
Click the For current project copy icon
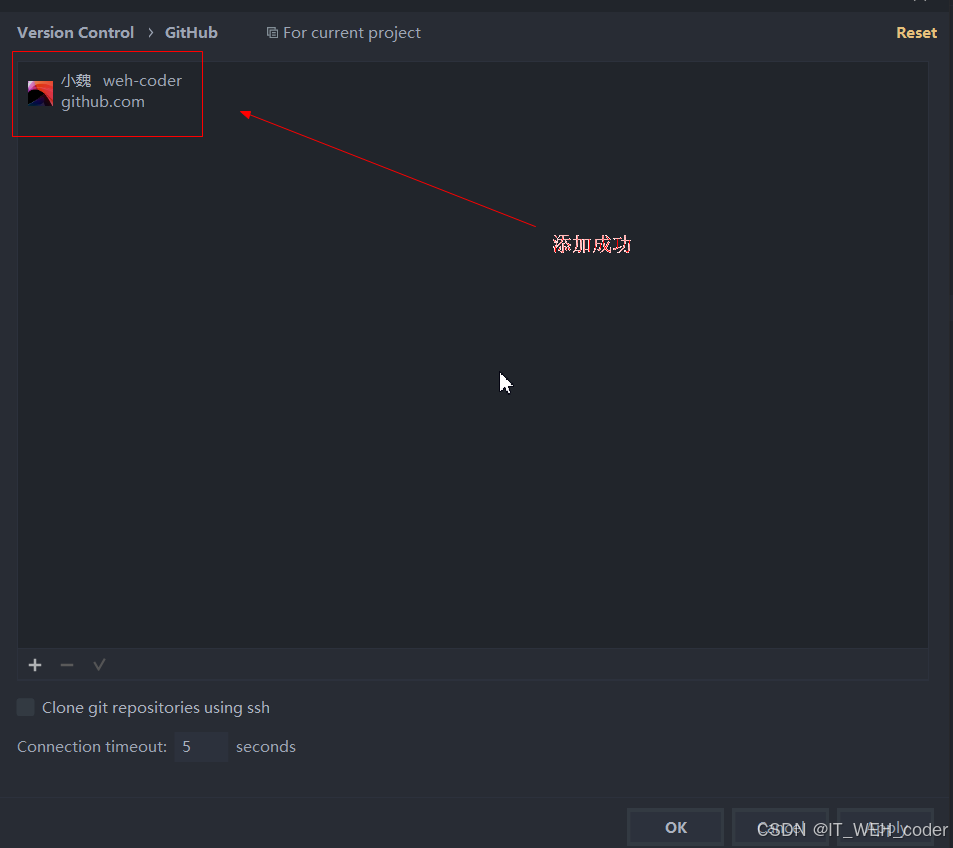click(272, 33)
